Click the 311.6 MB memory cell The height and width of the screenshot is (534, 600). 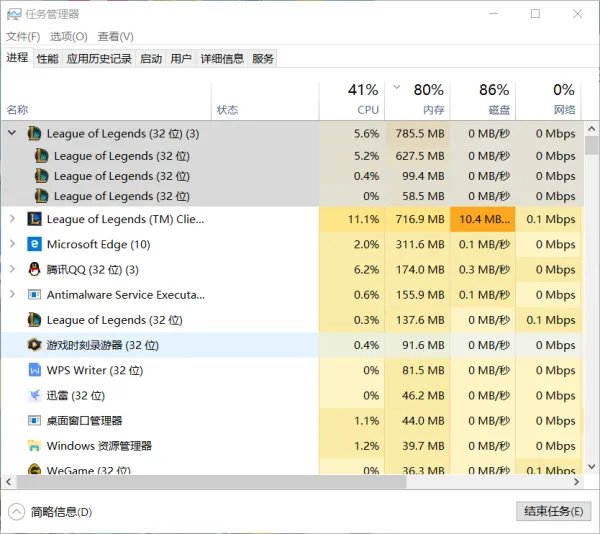pos(417,244)
